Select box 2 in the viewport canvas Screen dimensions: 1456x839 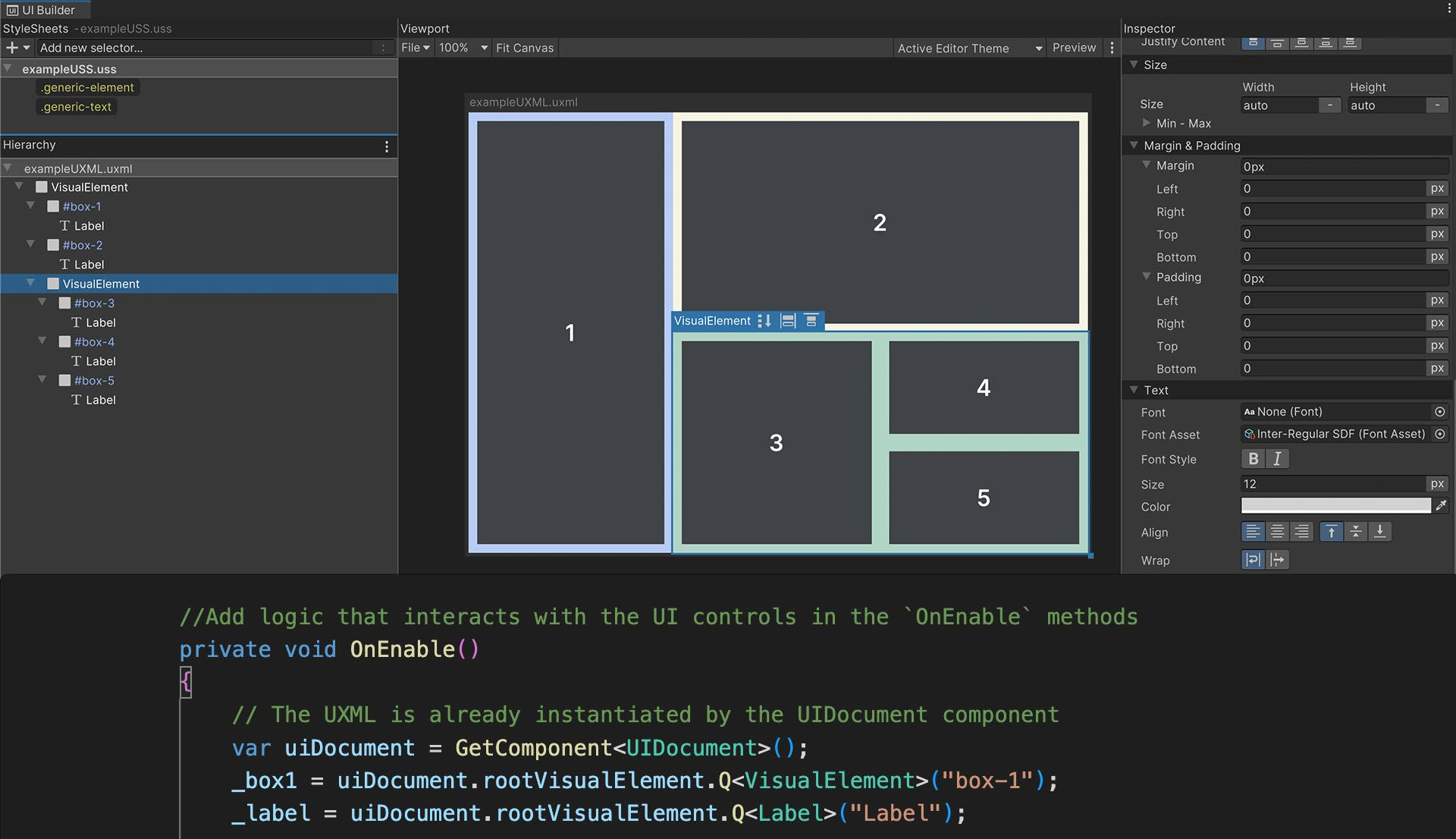[880, 222]
